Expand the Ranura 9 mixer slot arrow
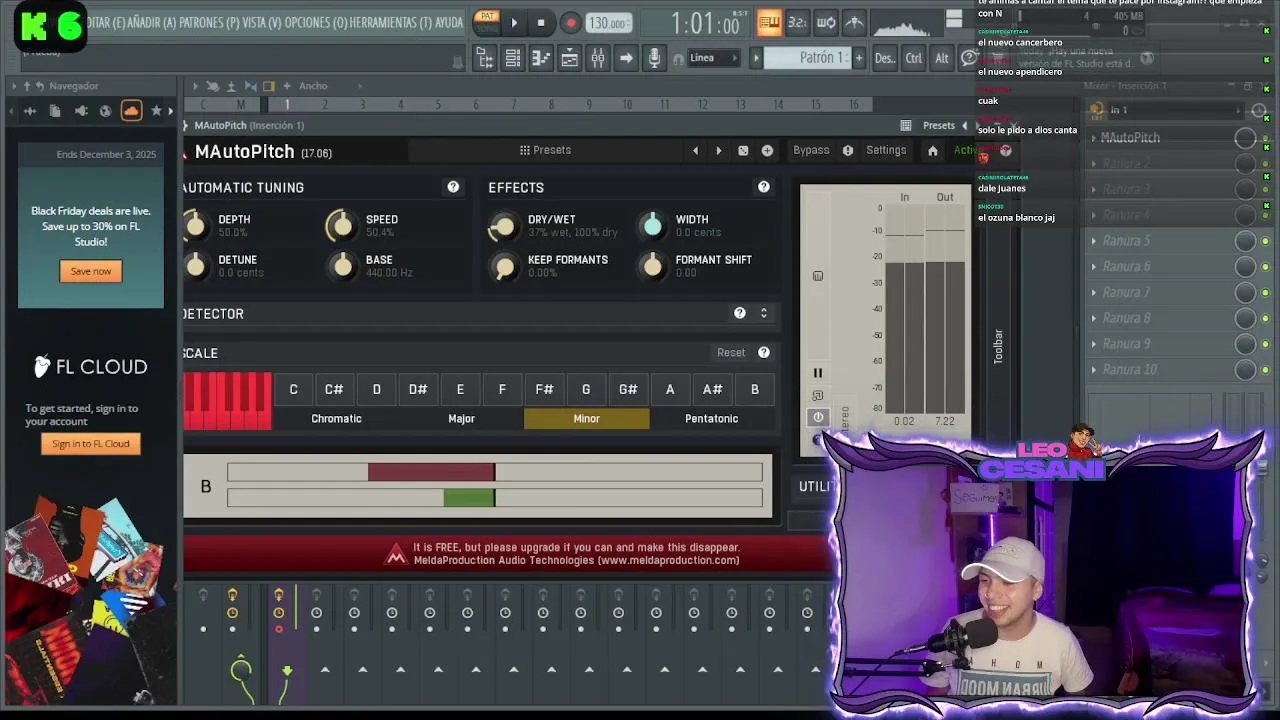The image size is (1280, 720). (1094, 344)
